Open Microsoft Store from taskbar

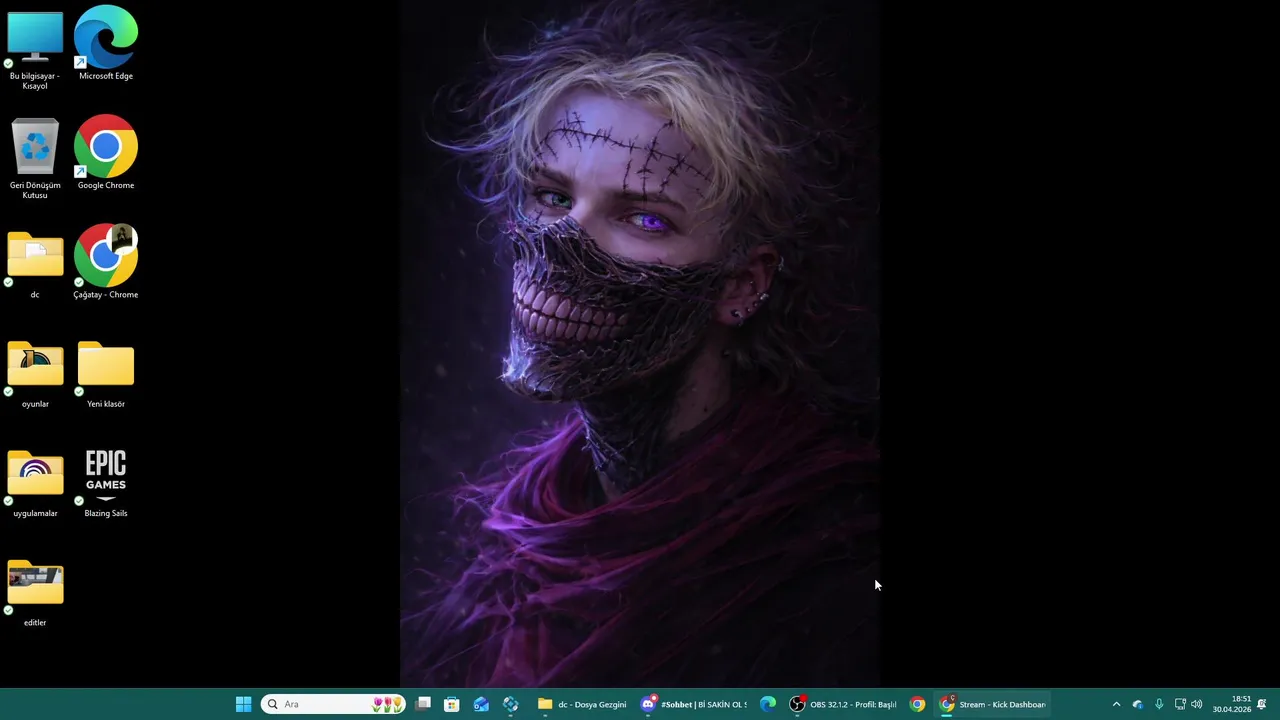click(x=452, y=704)
